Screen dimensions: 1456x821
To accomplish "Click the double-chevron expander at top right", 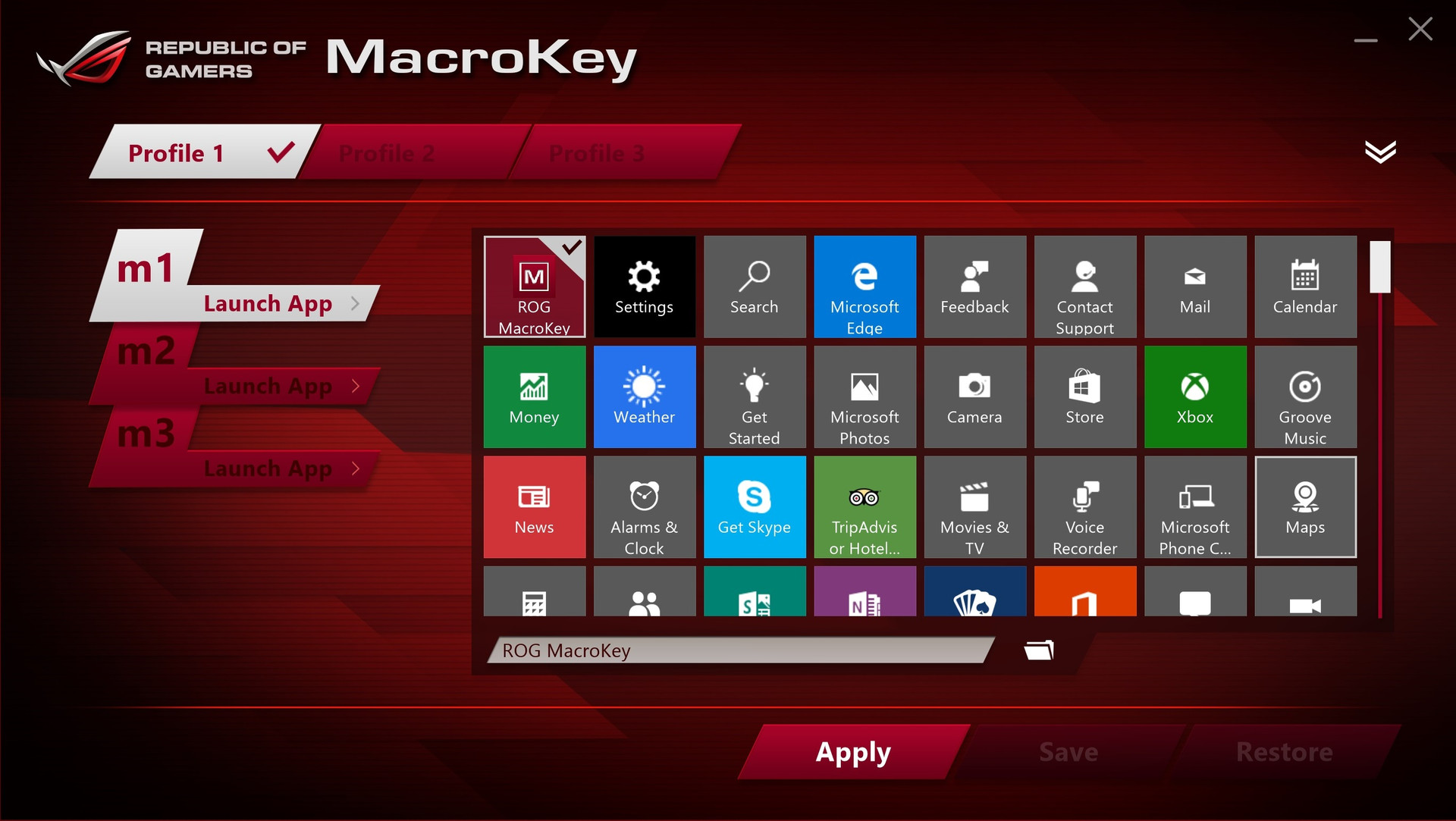I will [x=1379, y=152].
